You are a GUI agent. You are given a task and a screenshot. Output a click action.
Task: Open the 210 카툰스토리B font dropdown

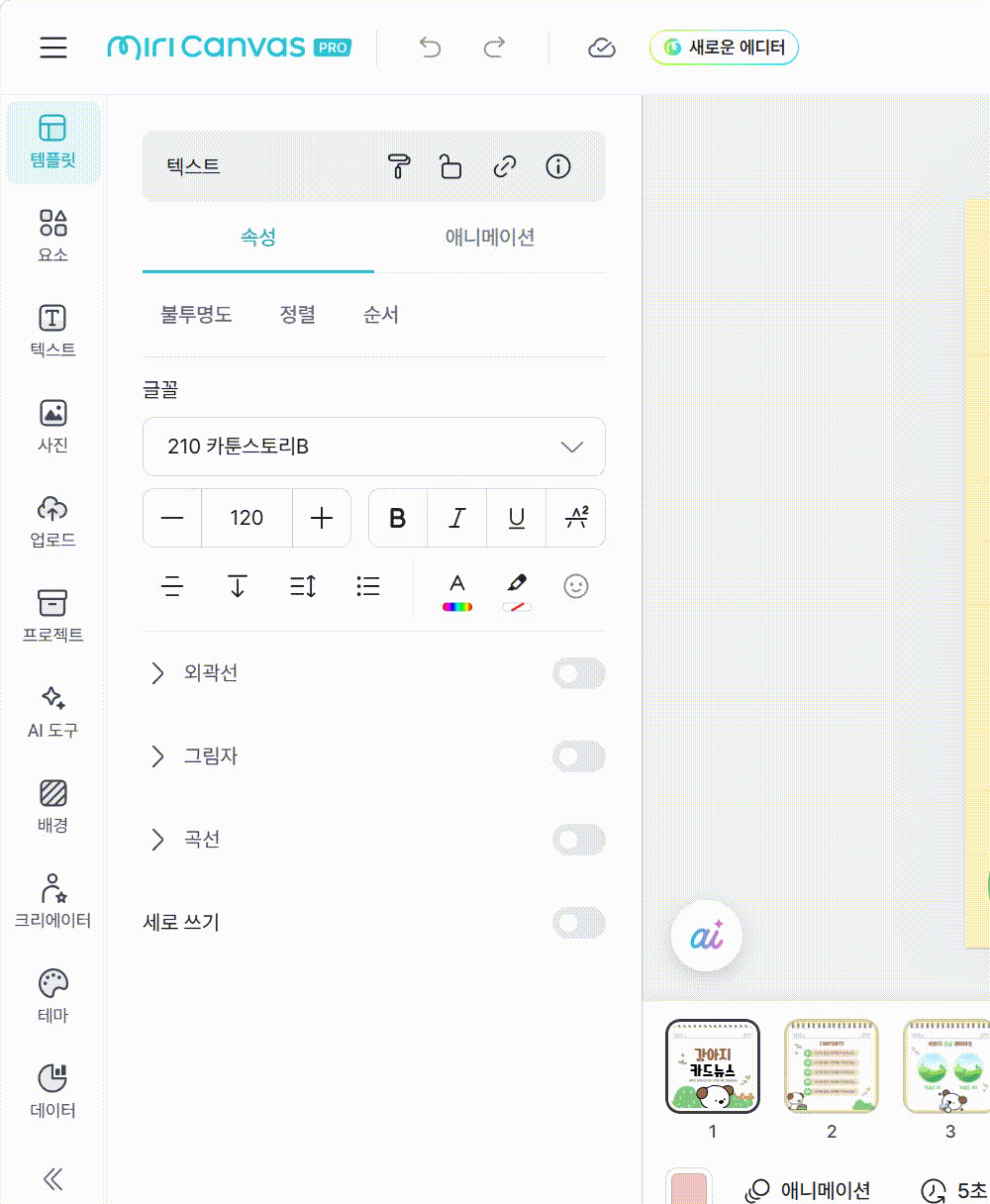pyautogui.click(x=373, y=447)
